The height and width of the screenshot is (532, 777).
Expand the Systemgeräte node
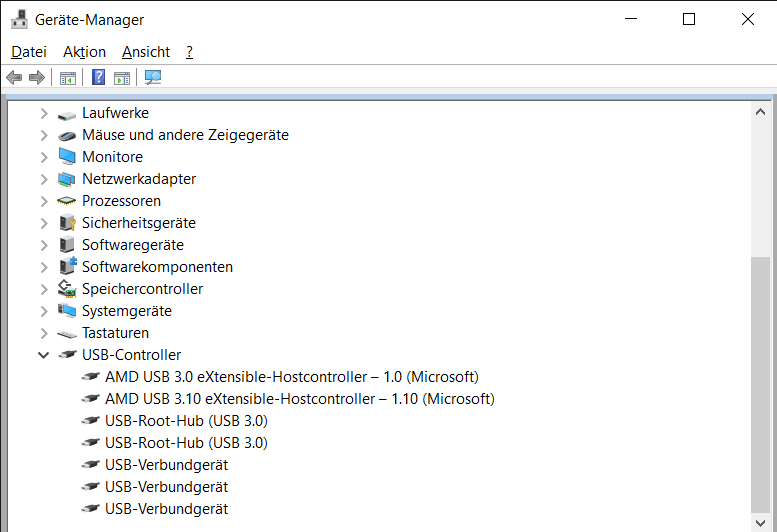[44, 311]
